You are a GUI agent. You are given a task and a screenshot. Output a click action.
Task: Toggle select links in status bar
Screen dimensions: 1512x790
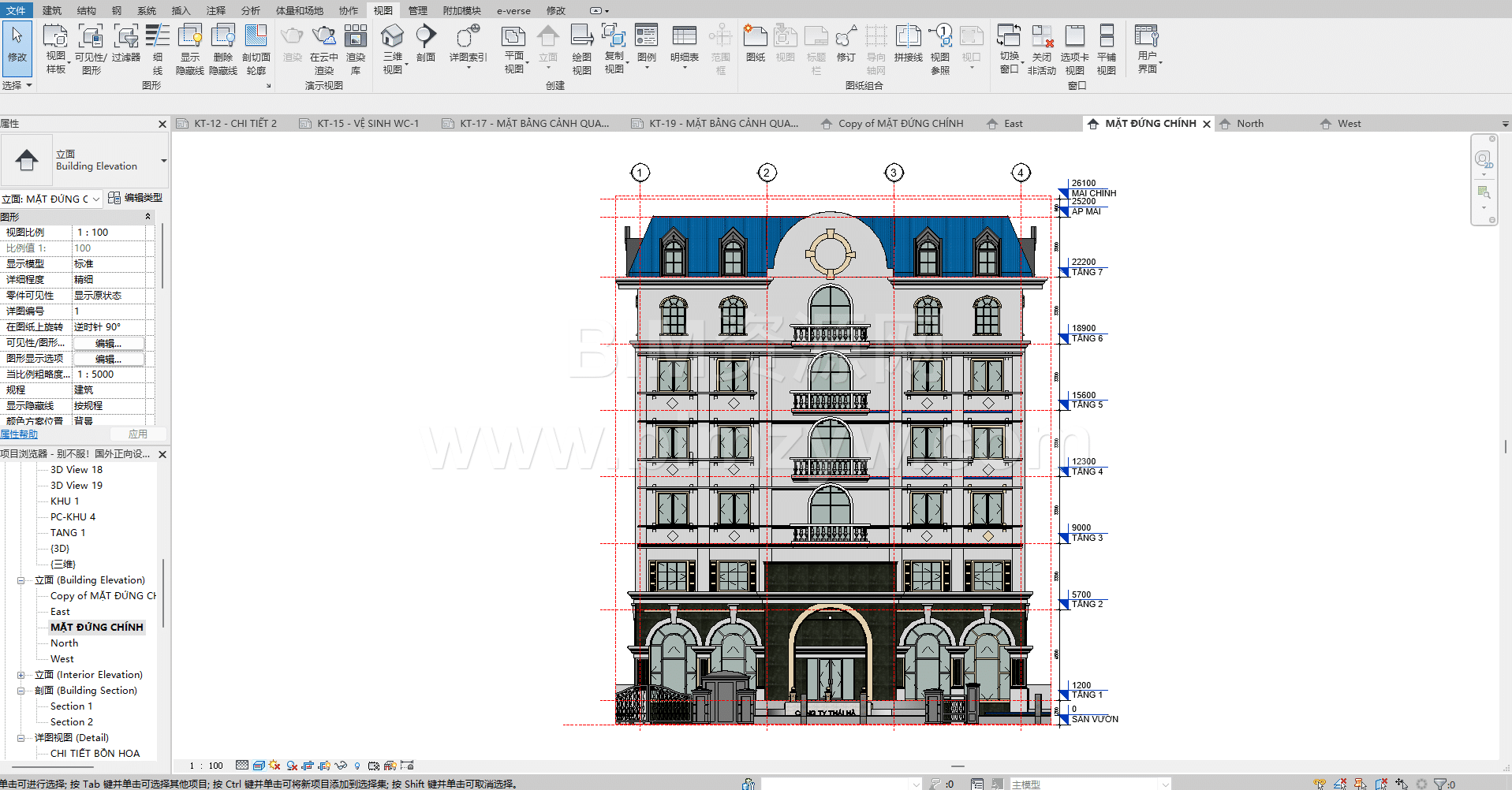point(1320,784)
